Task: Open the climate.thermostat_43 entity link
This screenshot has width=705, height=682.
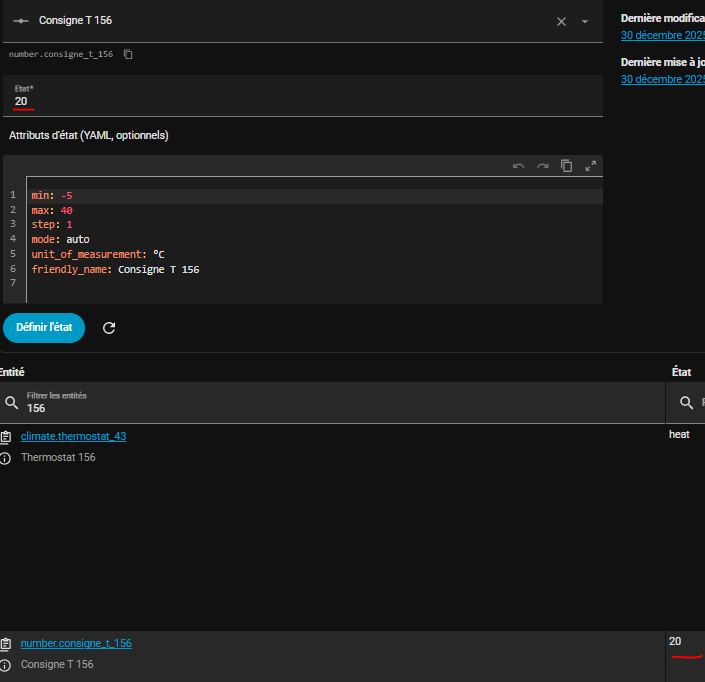Action: 73,436
